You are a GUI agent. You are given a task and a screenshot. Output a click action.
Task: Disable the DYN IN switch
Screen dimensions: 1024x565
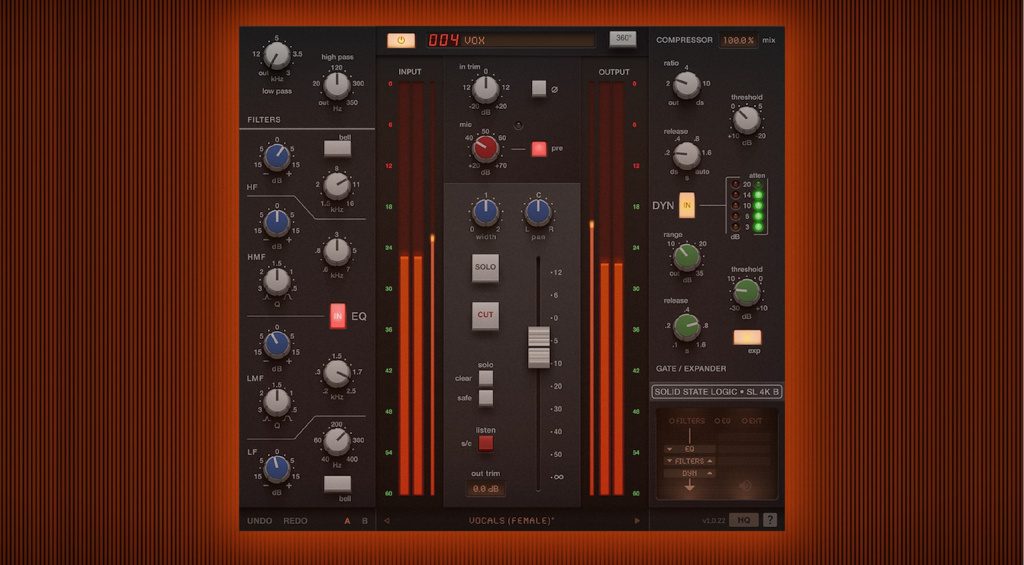687,205
